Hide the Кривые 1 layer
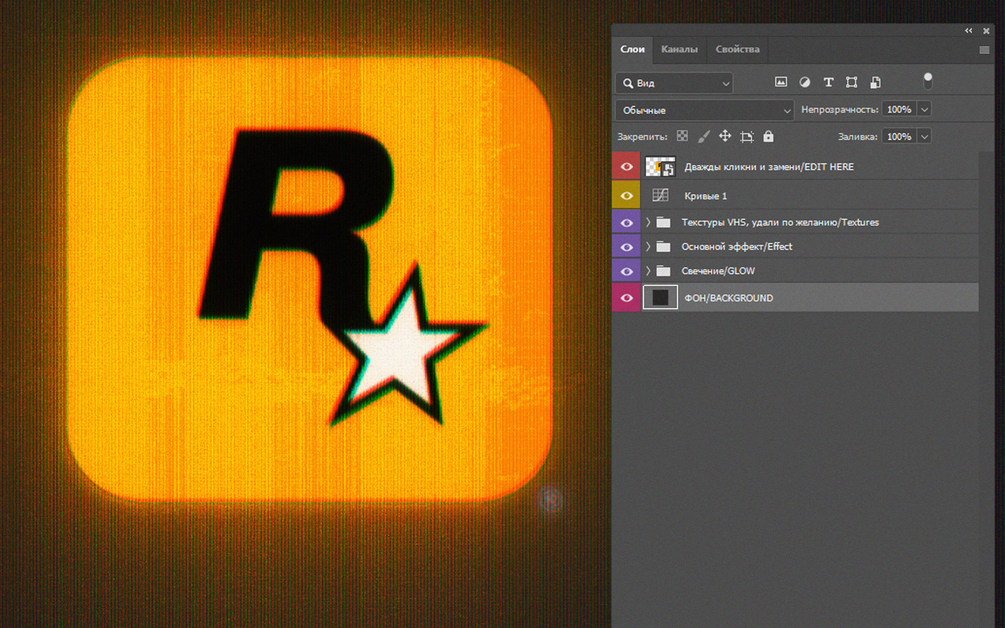Viewport: 1005px width, 628px height. (626, 195)
